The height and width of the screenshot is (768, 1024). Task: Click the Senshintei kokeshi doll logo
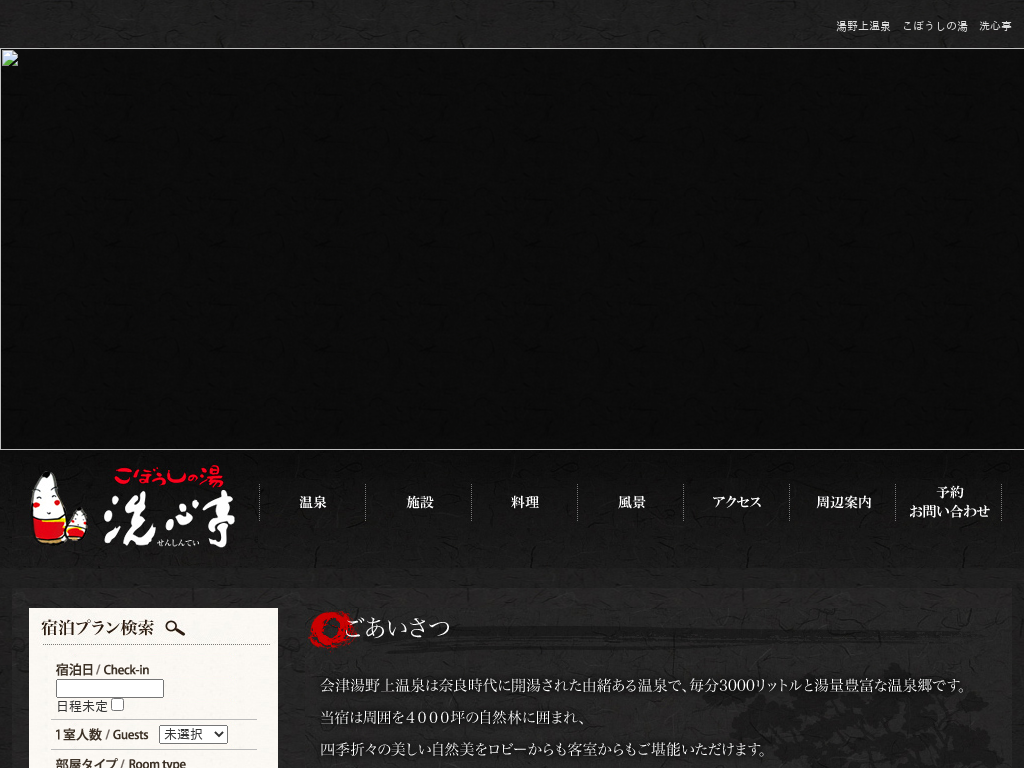(133, 507)
